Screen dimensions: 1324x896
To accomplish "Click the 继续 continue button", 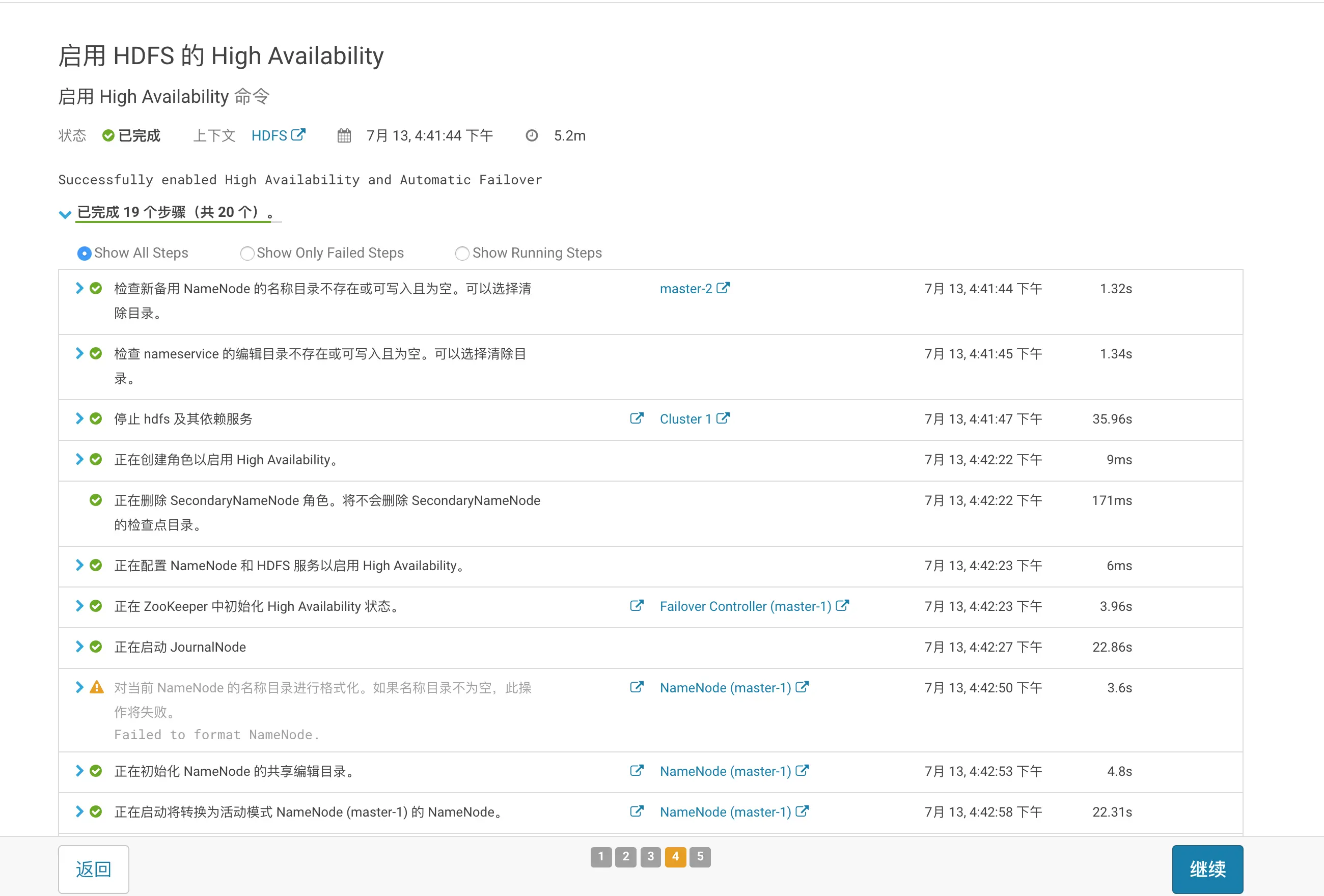I will click(1207, 869).
